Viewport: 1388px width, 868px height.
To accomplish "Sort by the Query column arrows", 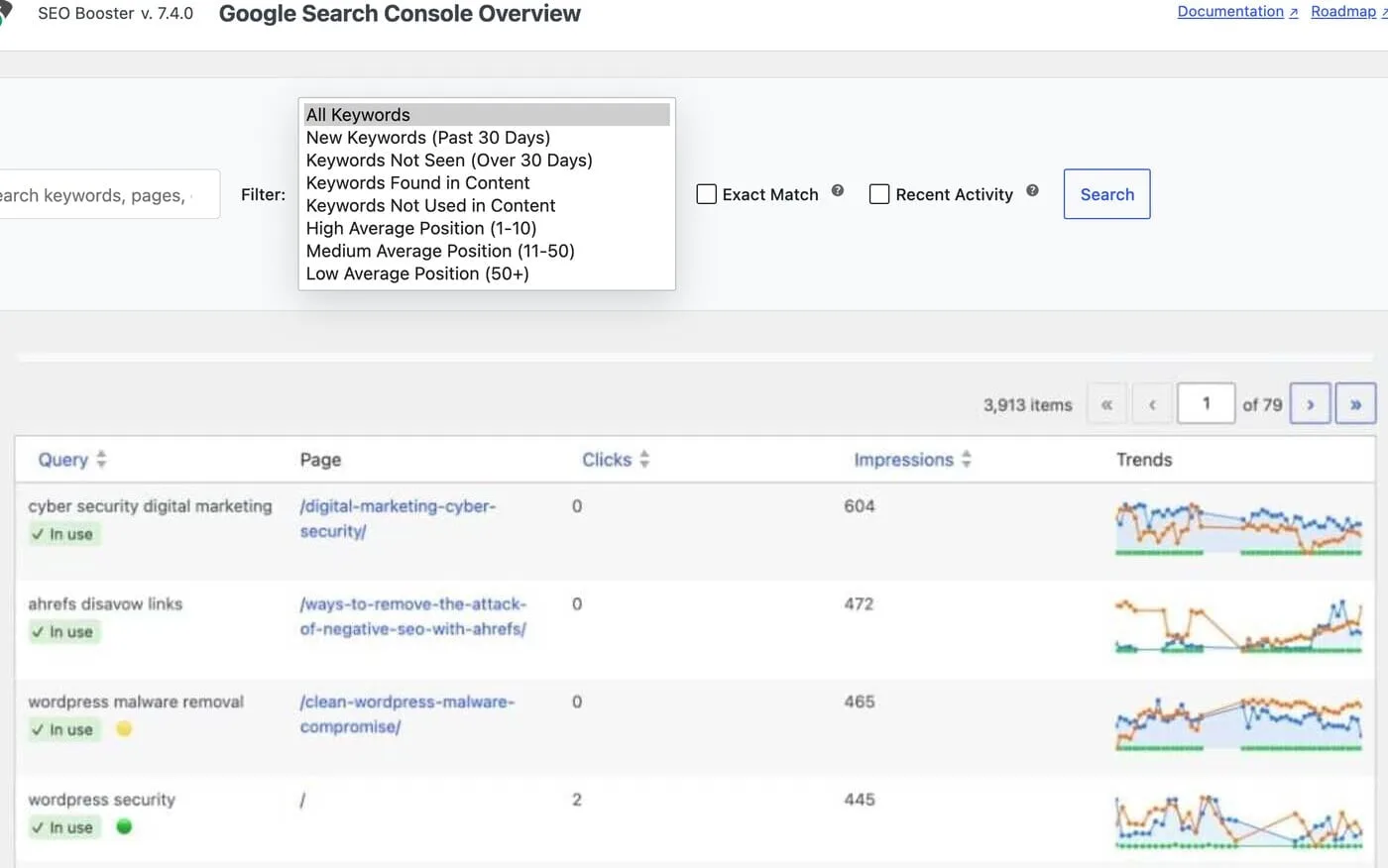I will point(101,460).
